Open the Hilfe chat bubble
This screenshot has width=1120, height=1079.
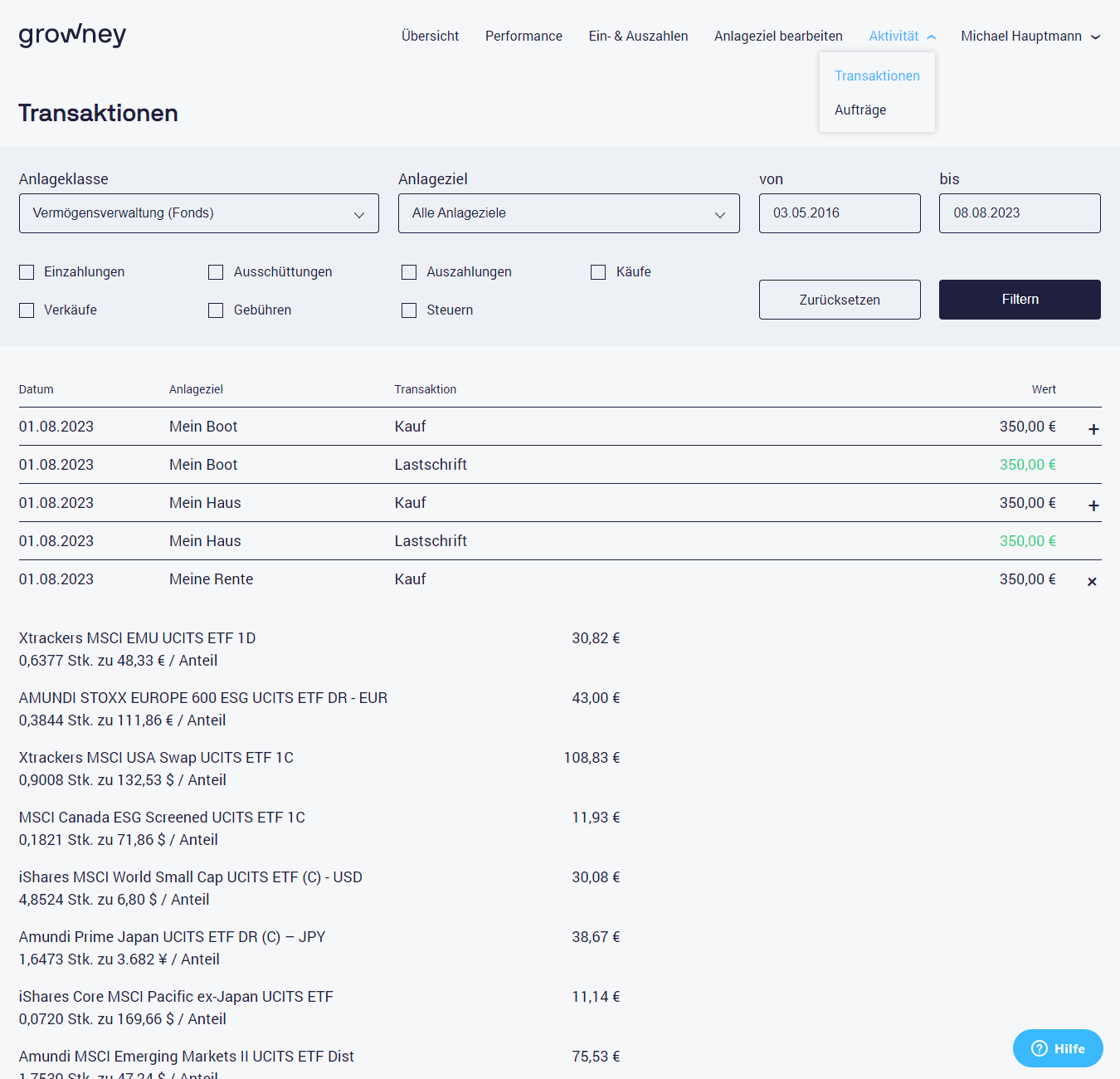[x=1058, y=1048]
